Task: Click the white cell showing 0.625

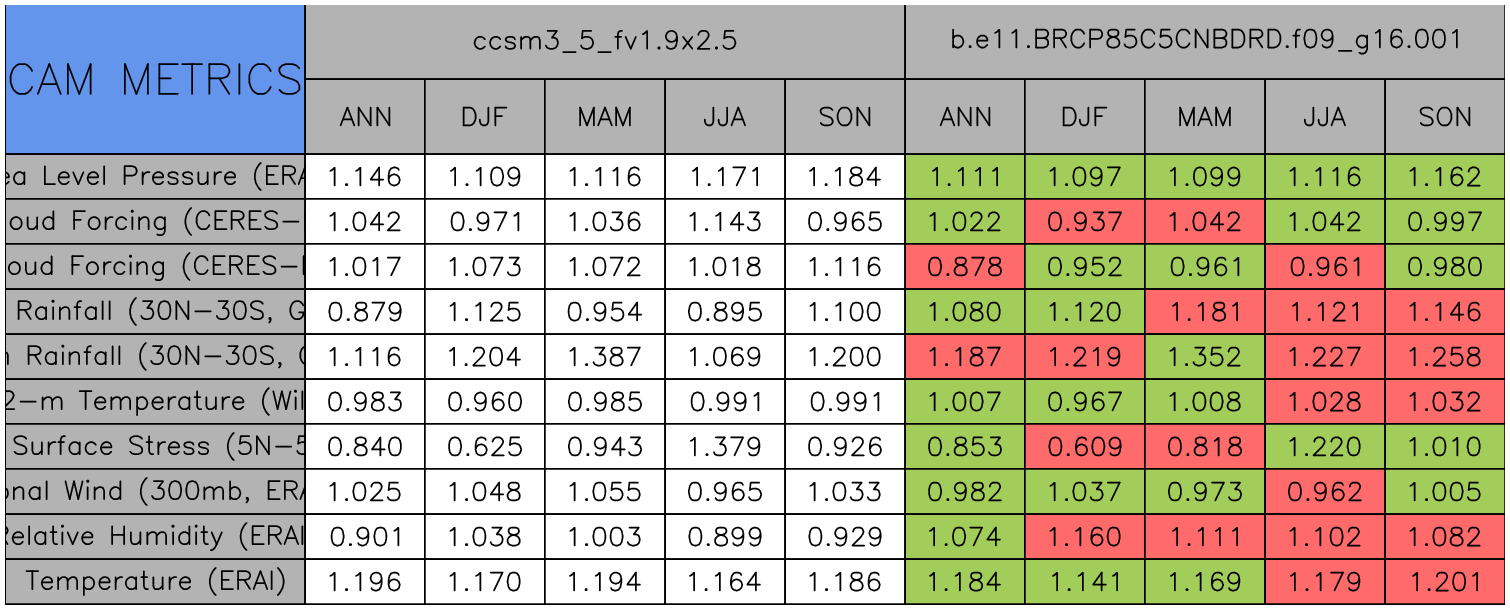Action: [485, 447]
